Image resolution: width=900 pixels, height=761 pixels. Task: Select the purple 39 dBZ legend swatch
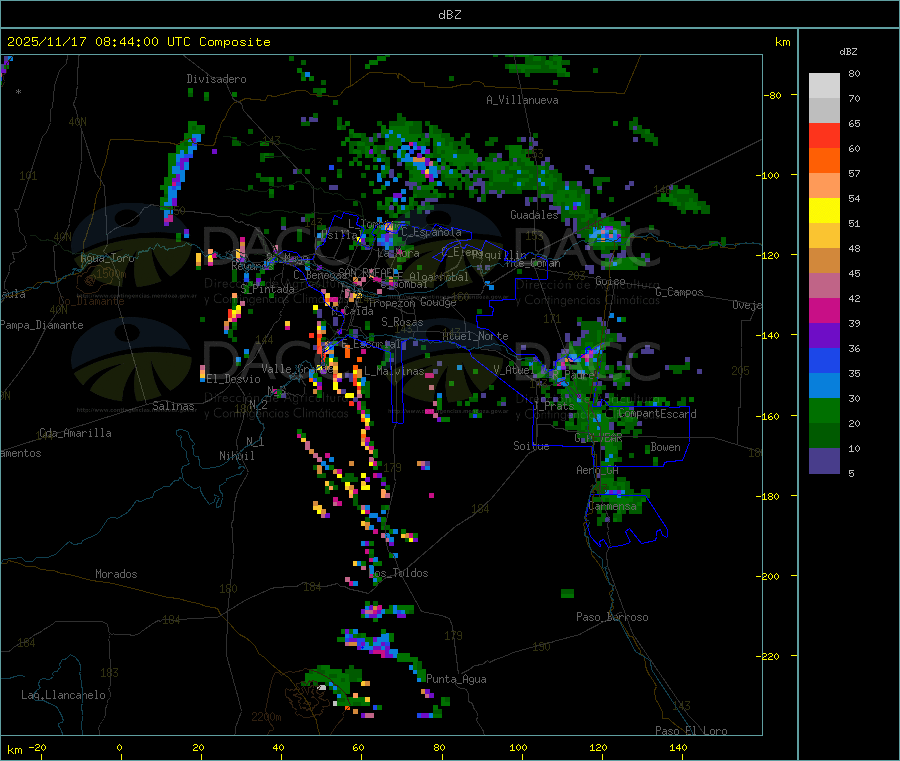click(x=824, y=336)
